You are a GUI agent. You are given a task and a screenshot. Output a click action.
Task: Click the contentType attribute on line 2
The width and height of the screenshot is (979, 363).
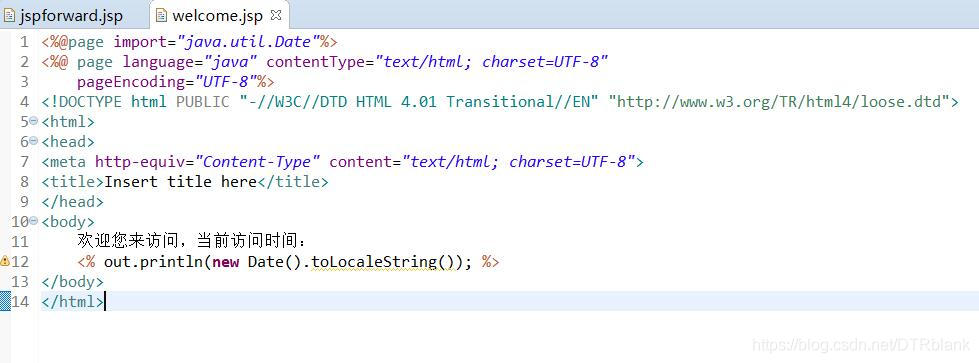coord(437,62)
